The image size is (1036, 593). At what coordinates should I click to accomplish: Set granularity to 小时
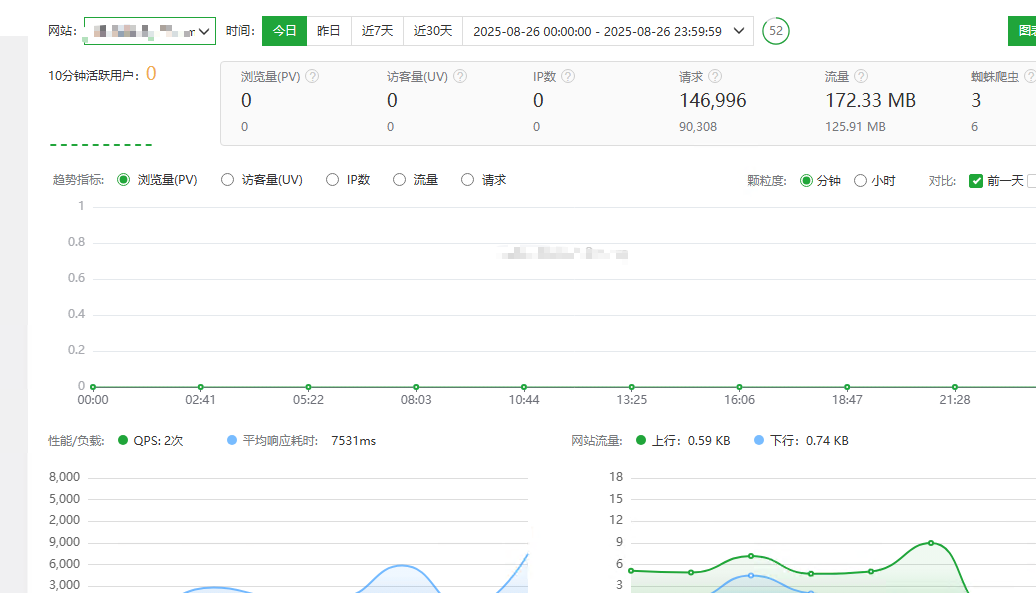(x=860, y=181)
